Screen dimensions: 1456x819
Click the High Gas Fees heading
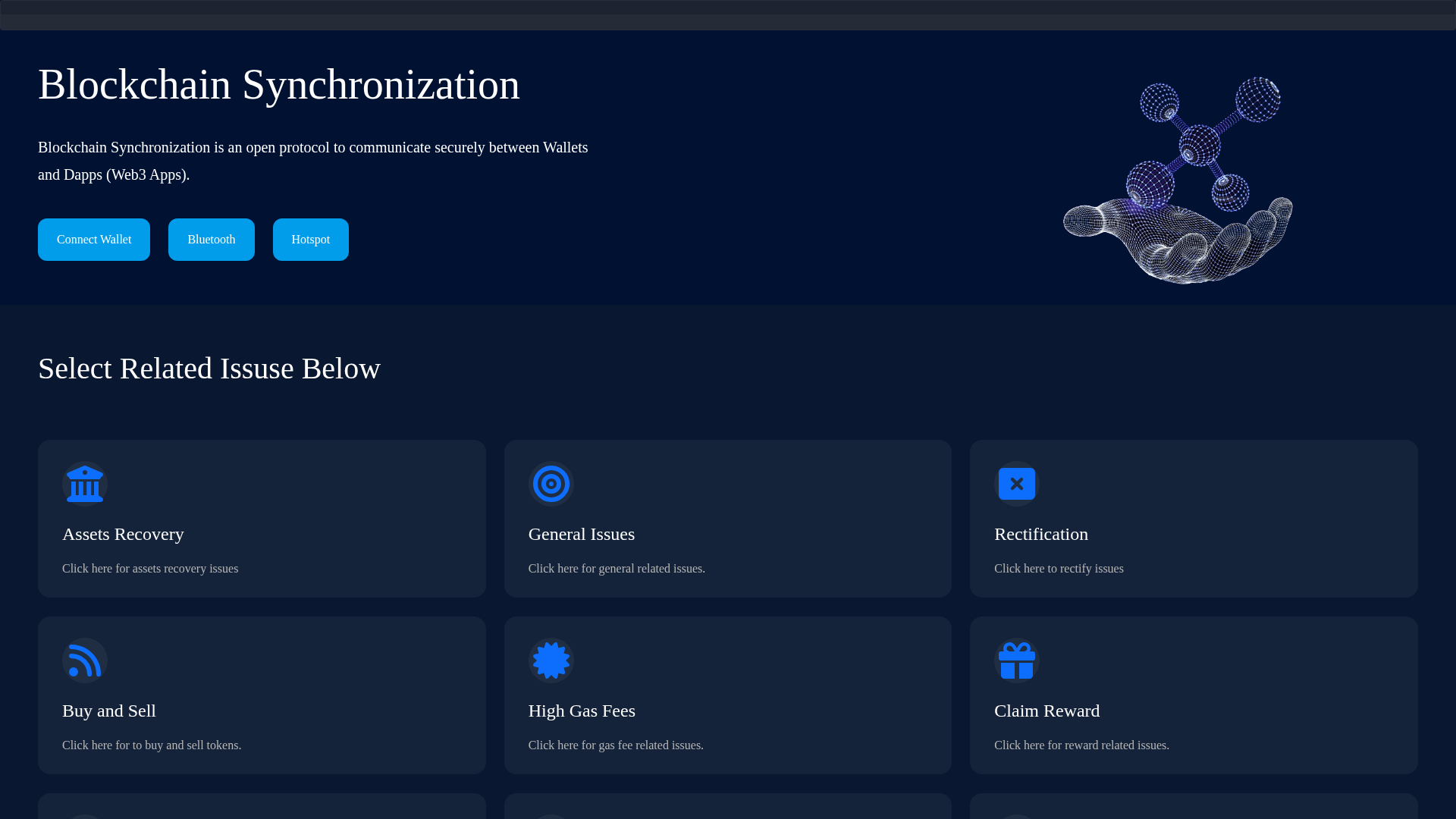[581, 711]
